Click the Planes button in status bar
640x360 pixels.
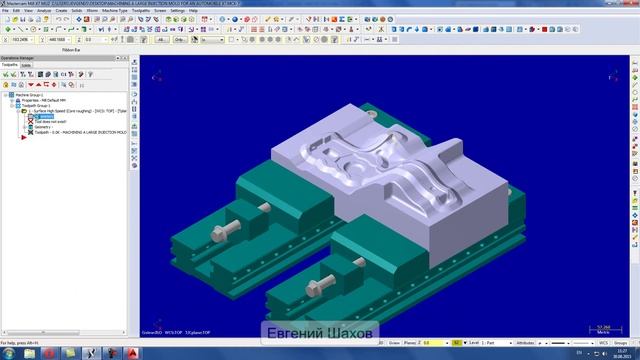pos(409,343)
